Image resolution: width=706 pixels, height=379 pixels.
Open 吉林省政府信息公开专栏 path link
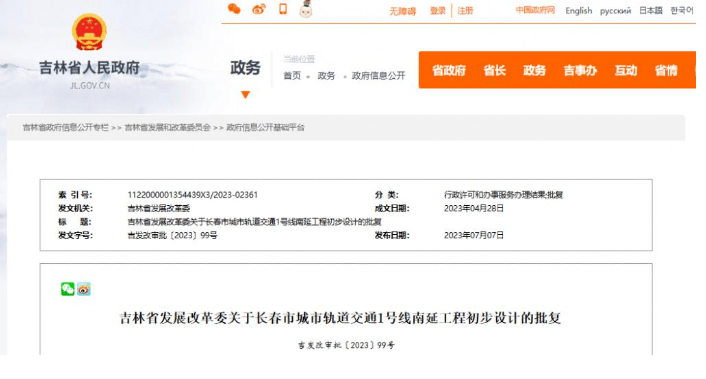pos(66,127)
